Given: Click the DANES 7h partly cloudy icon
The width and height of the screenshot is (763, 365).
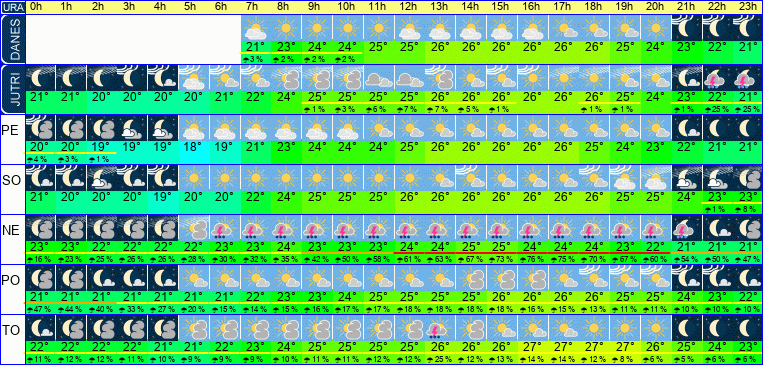Looking at the screenshot, I should (255, 28).
